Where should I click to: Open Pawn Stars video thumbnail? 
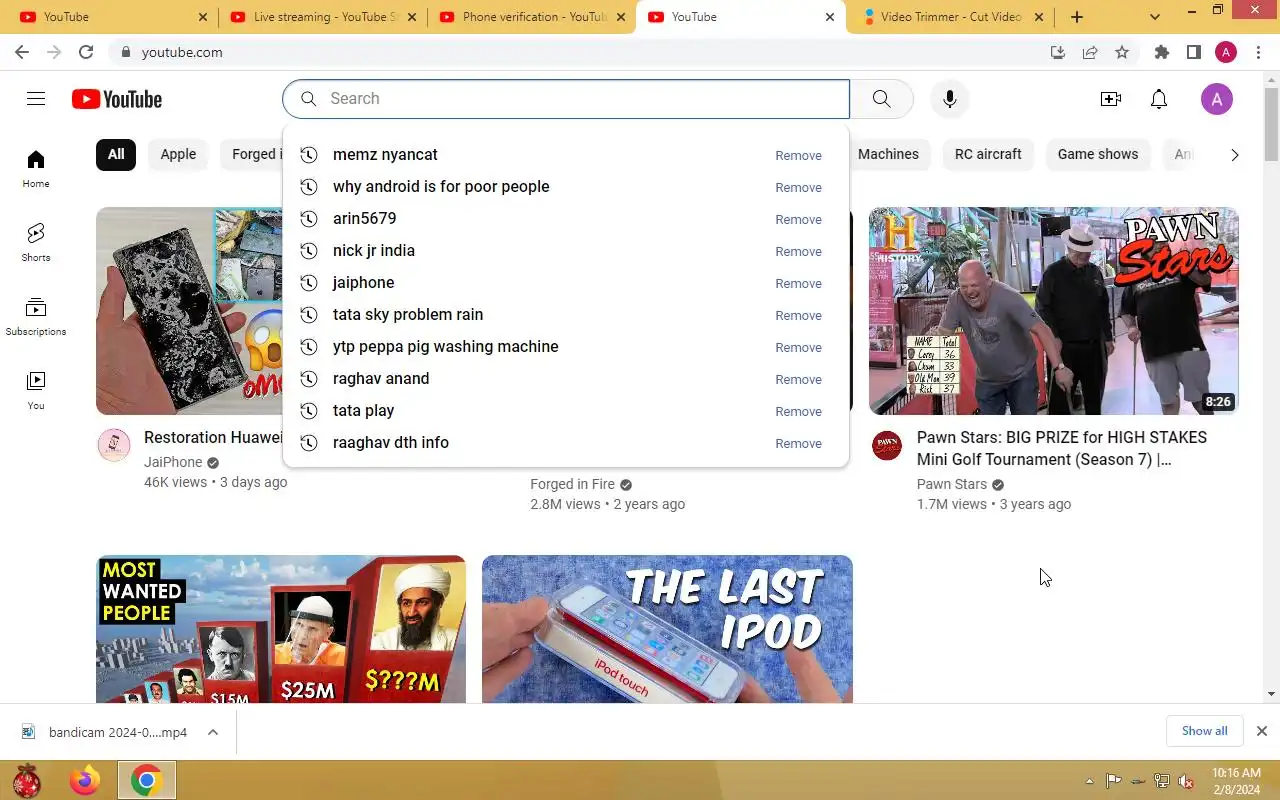click(1054, 311)
